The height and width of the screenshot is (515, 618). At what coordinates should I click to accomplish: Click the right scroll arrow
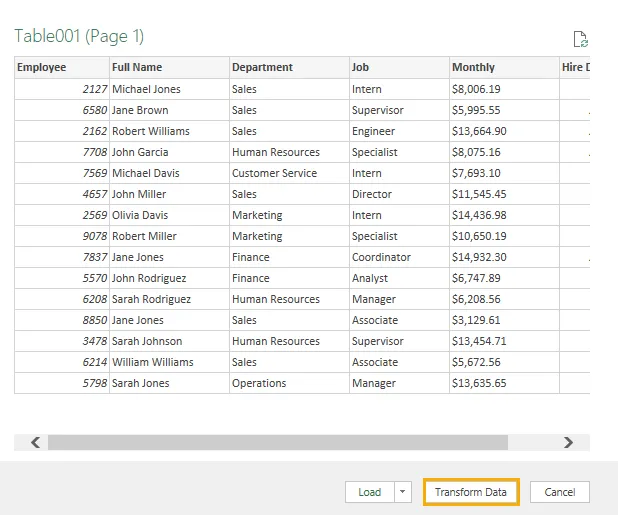568,442
